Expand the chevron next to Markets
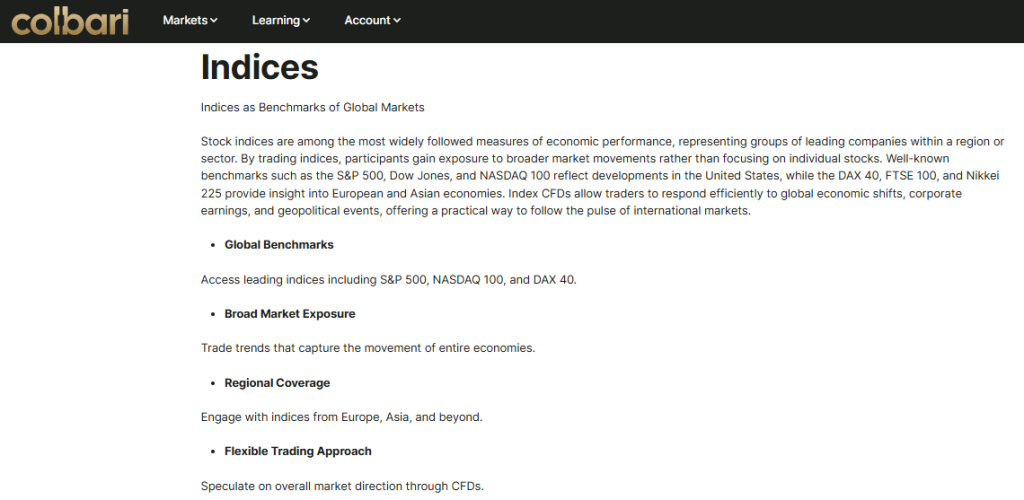This screenshot has height=500, width=1024. (x=214, y=21)
